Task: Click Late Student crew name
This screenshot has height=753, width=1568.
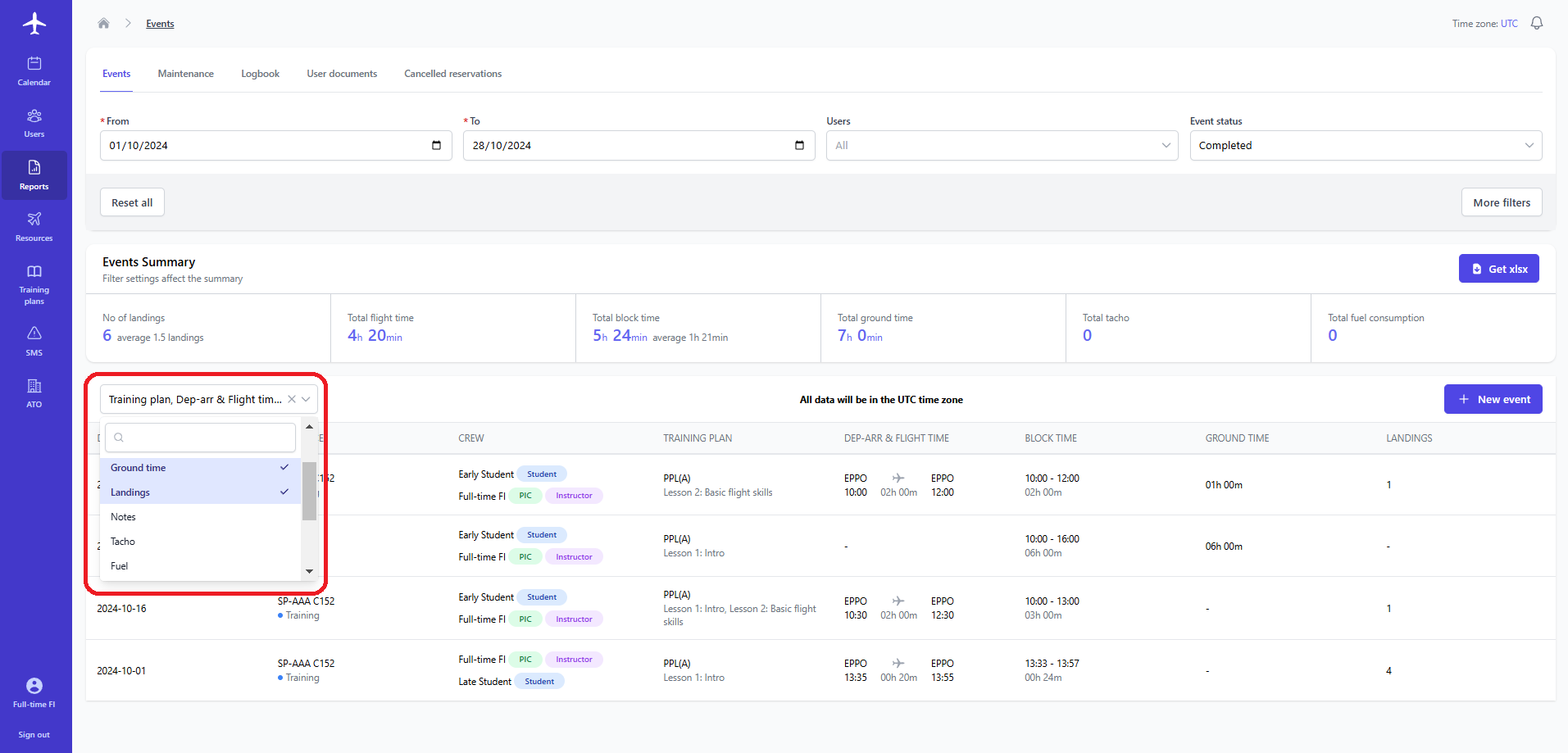Action: coord(484,682)
